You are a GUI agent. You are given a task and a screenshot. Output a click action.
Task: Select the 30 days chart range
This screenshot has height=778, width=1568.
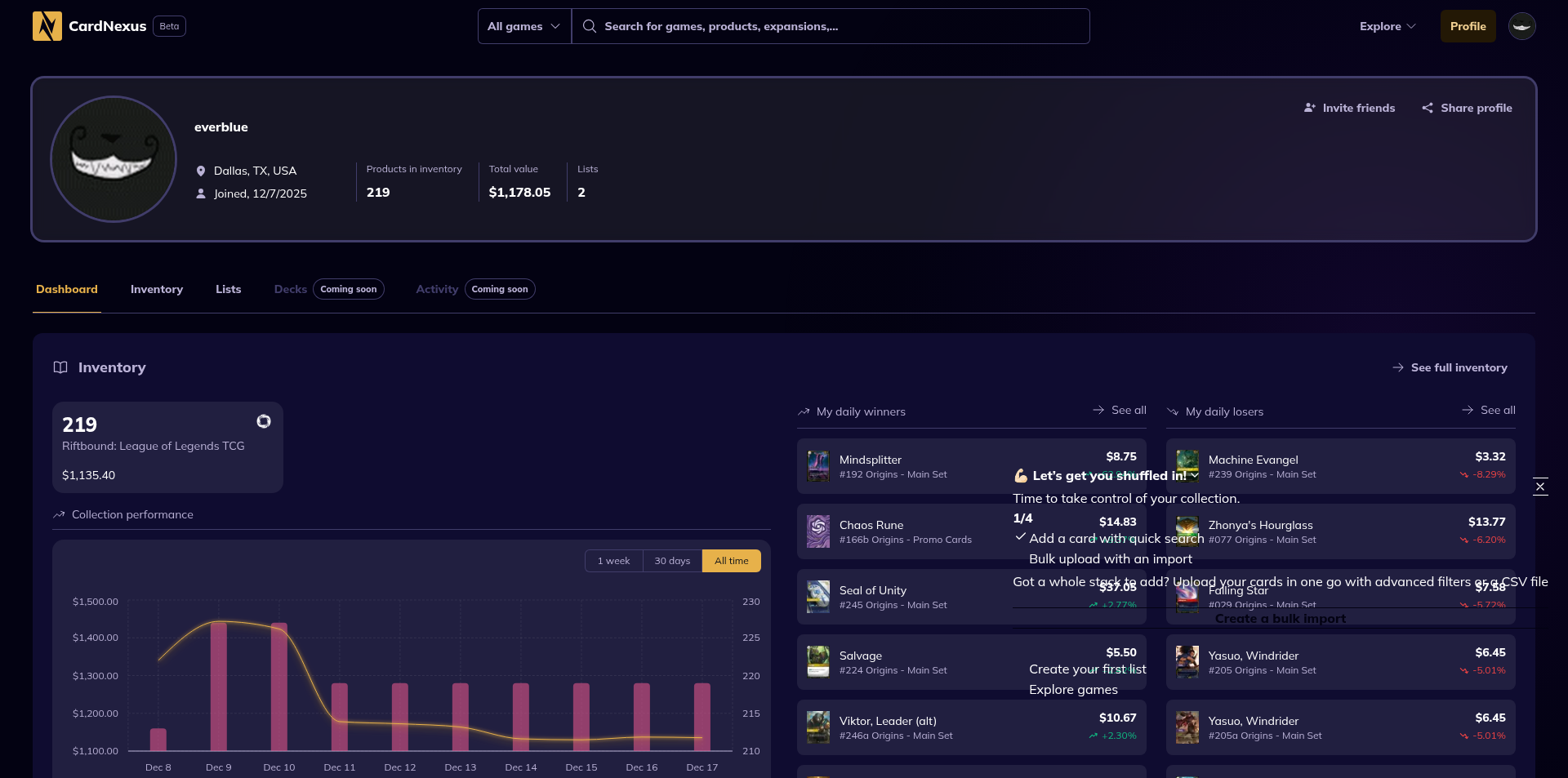coord(672,561)
